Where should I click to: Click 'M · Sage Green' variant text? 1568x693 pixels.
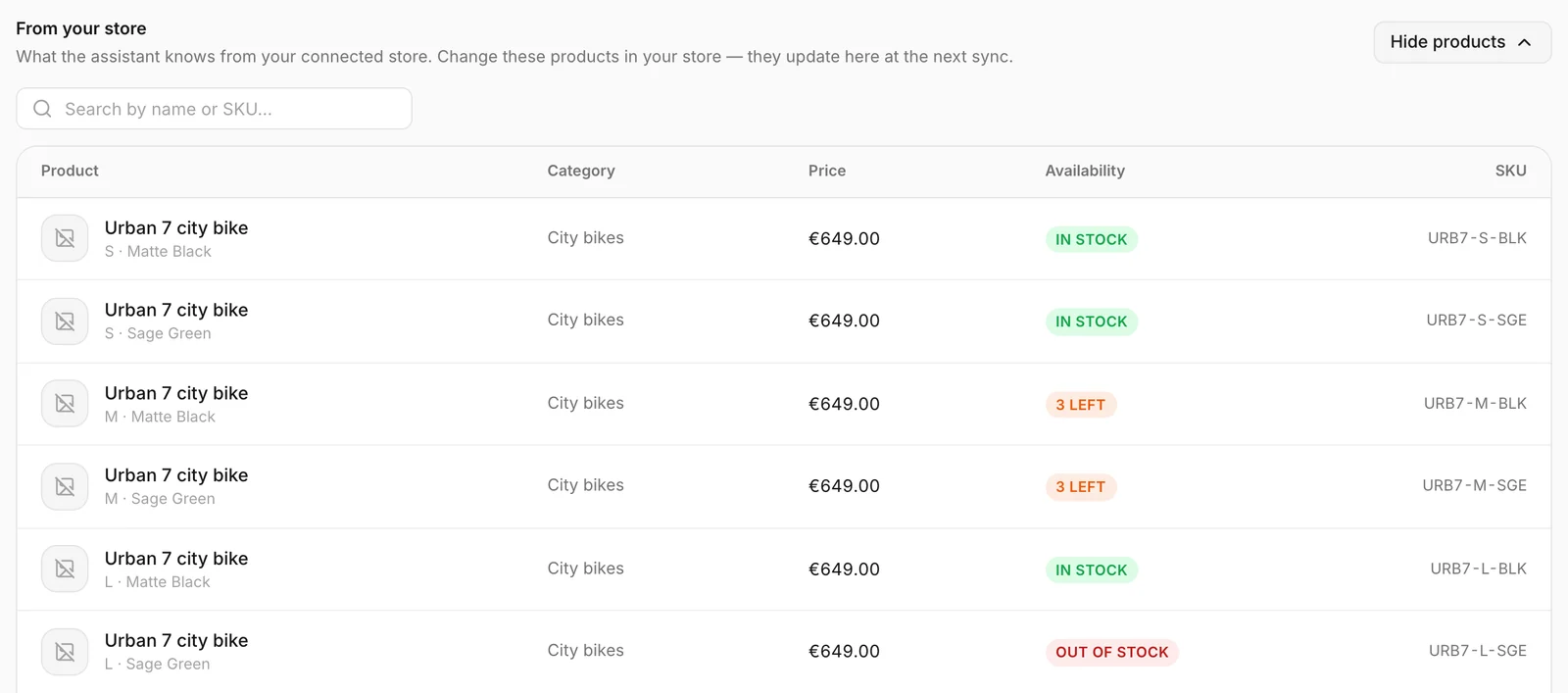point(160,500)
